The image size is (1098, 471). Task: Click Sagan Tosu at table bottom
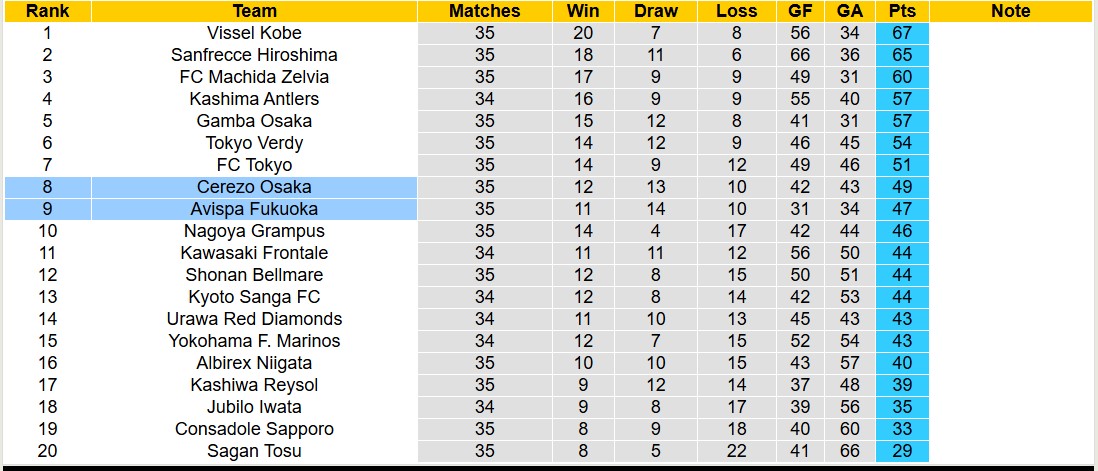[254, 451]
